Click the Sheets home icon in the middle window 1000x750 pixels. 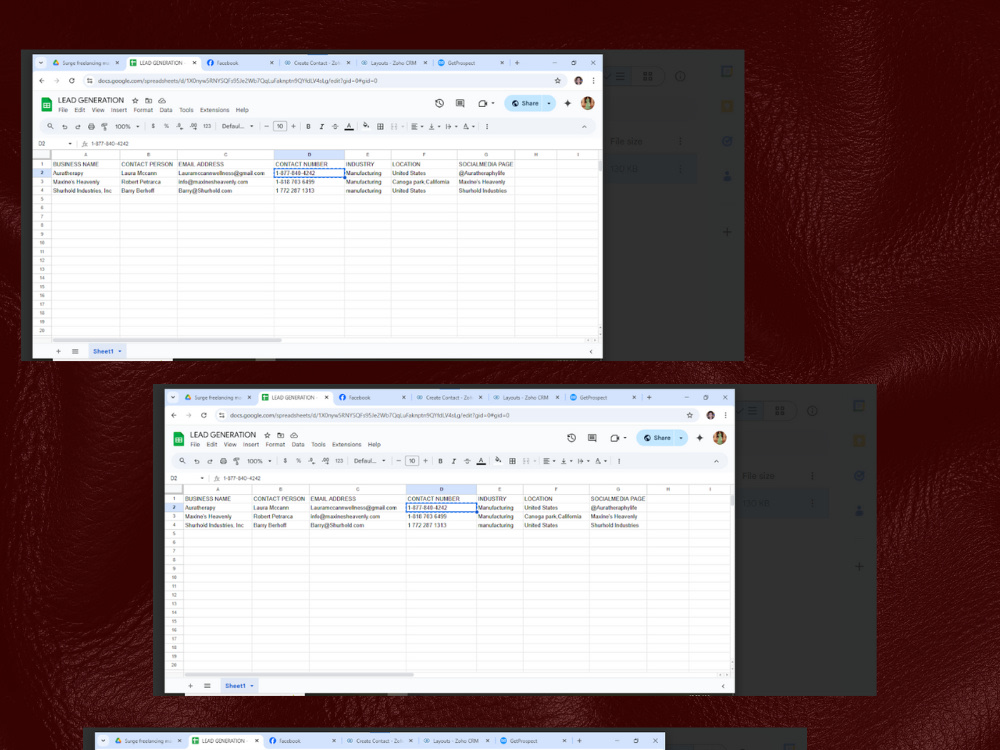pos(179,439)
